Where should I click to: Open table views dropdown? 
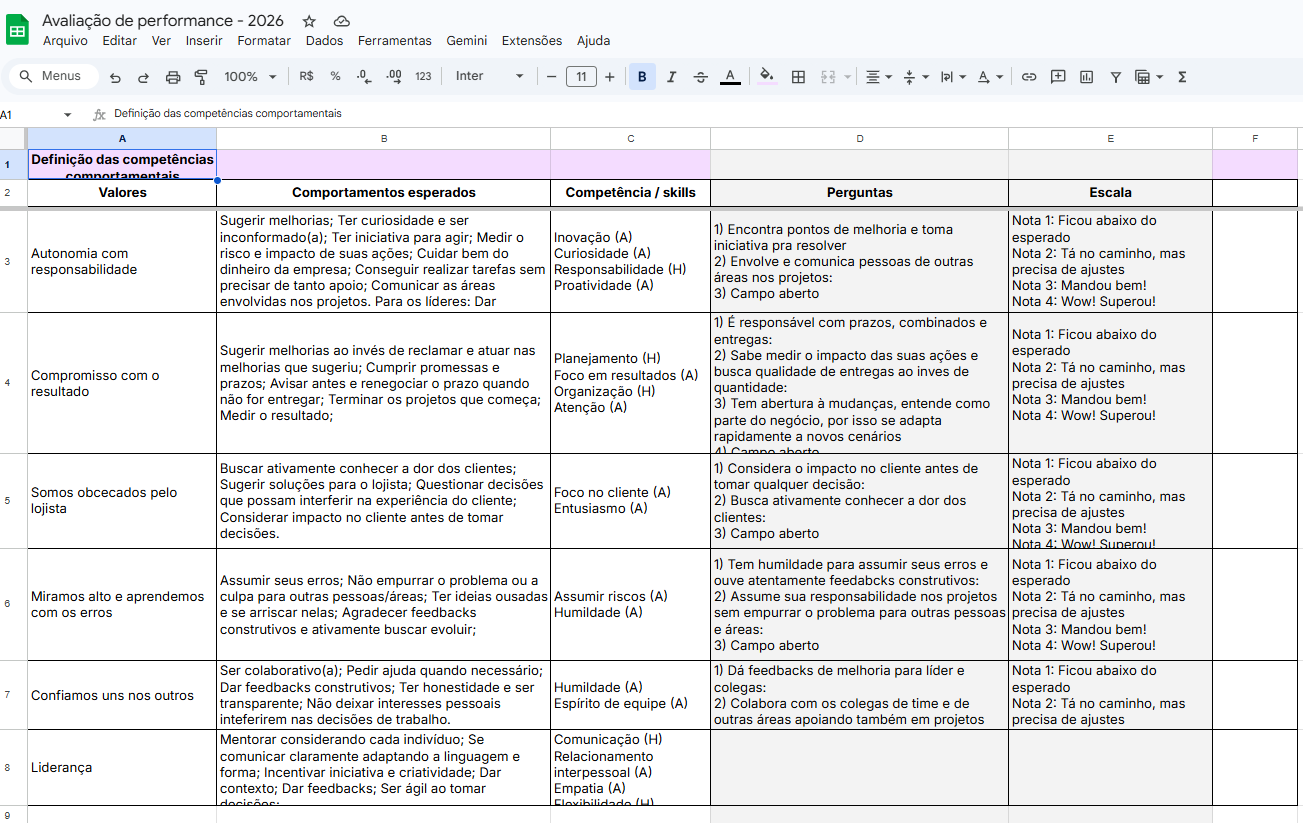click(x=1149, y=77)
